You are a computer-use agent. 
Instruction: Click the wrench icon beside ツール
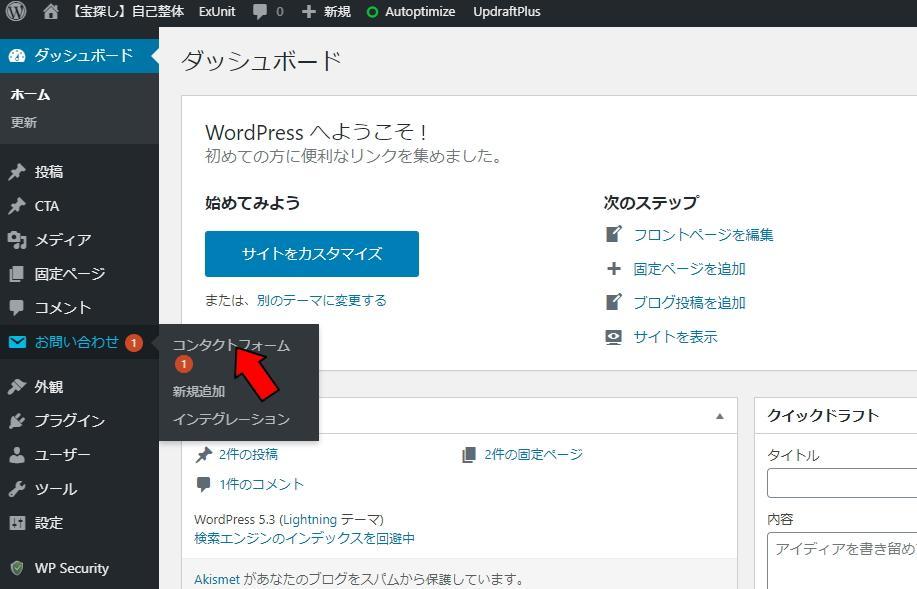tap(17, 488)
